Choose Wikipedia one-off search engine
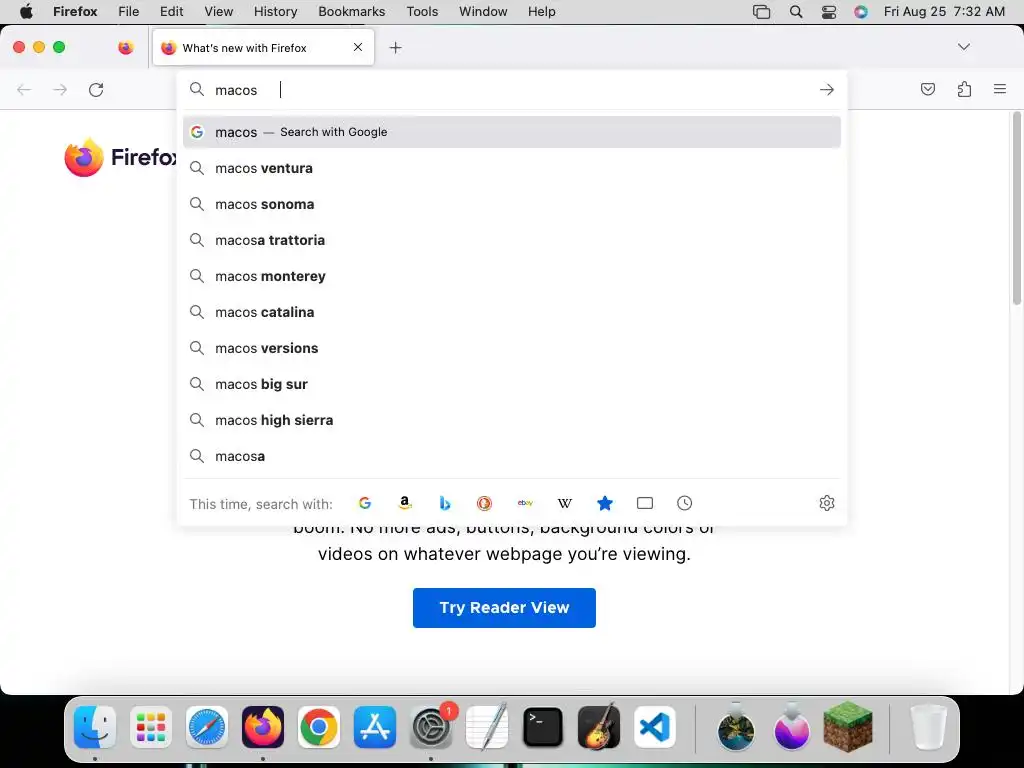 565,503
